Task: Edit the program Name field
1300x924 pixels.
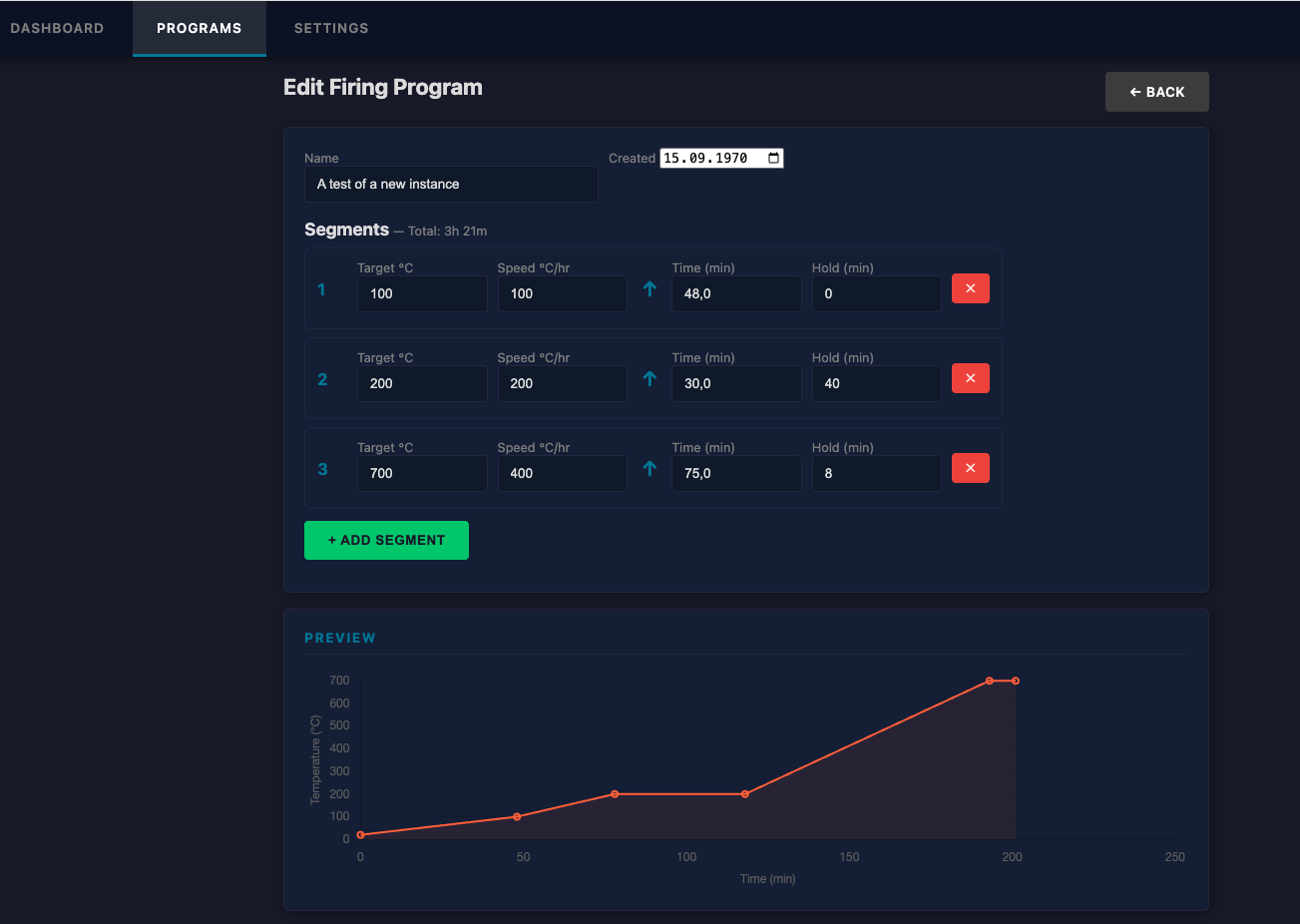Action: pos(451,184)
